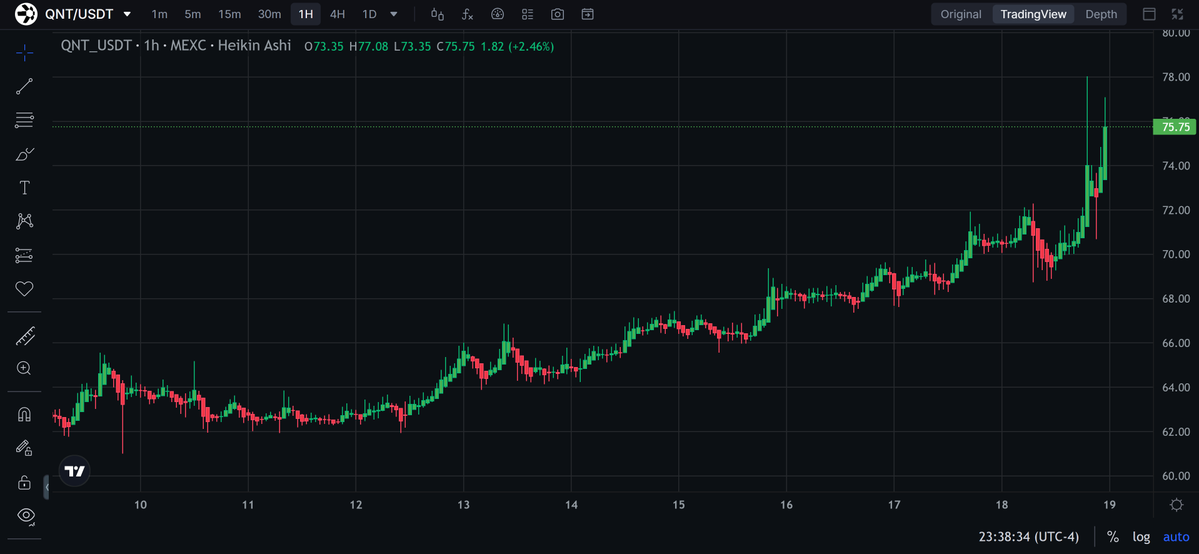Screen dimensions: 1199x554
Task: Select the trend line drawing tool
Action: pyautogui.click(x=24, y=86)
